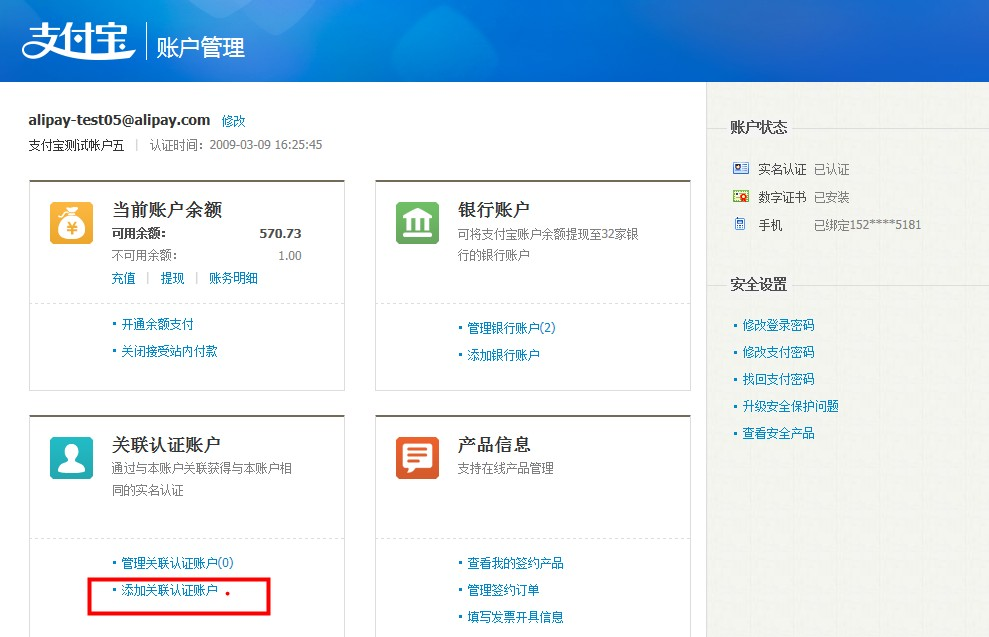Image resolution: width=989 pixels, height=637 pixels.
Task: Open 管理银行账户(2) link
Action: [511, 328]
